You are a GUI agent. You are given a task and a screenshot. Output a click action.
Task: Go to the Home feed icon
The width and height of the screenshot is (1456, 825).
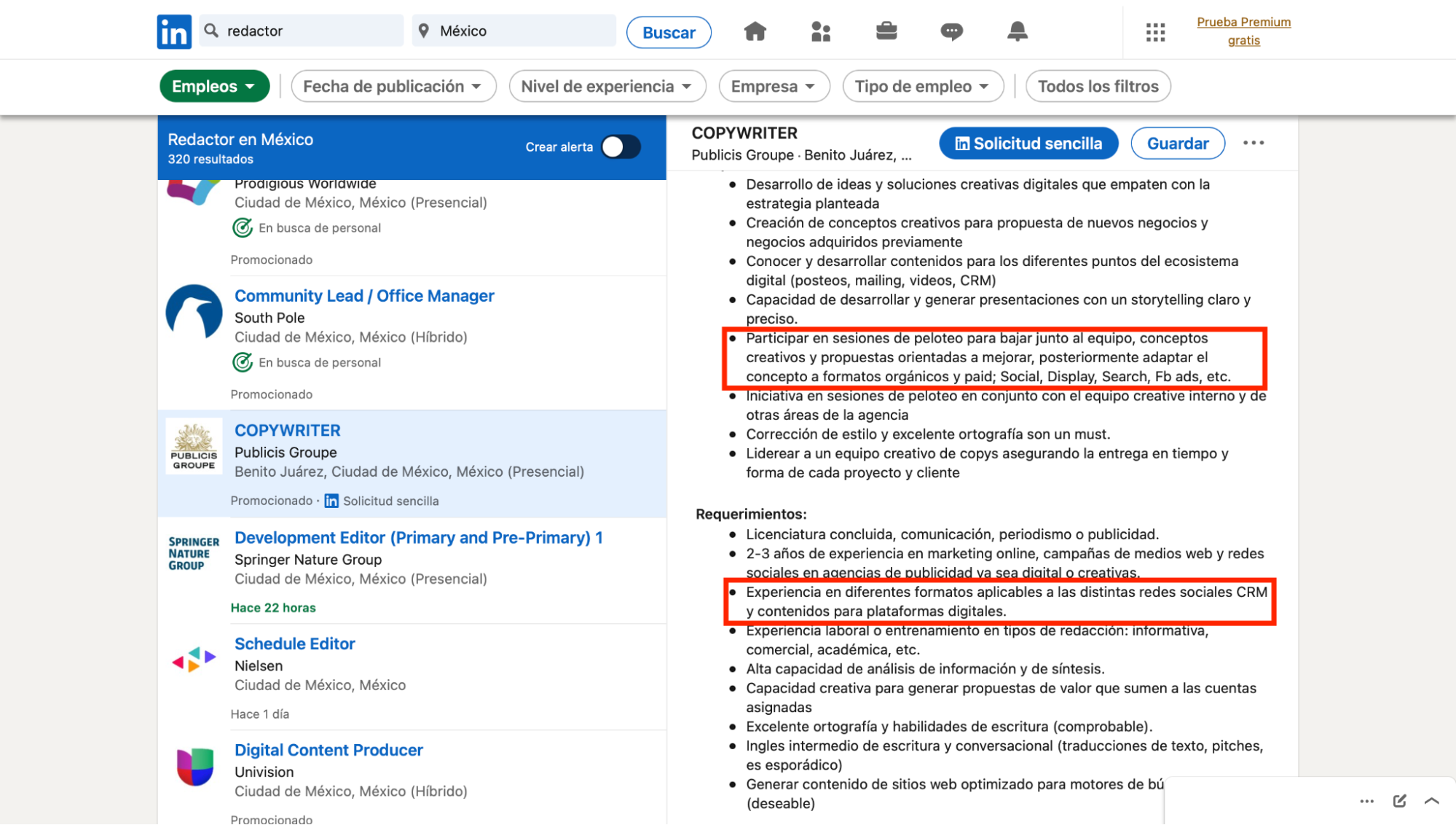[755, 31]
